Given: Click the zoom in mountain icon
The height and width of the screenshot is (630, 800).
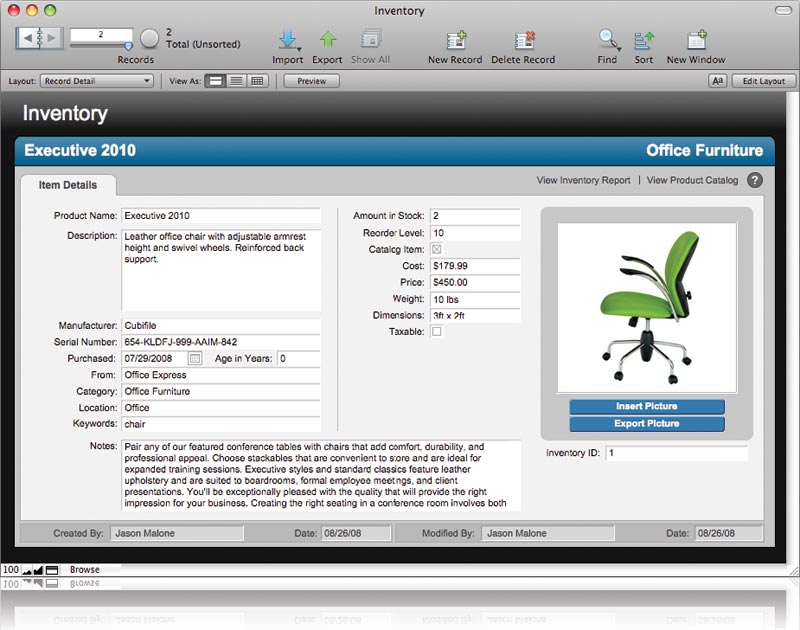Looking at the screenshot, I should click(38, 570).
